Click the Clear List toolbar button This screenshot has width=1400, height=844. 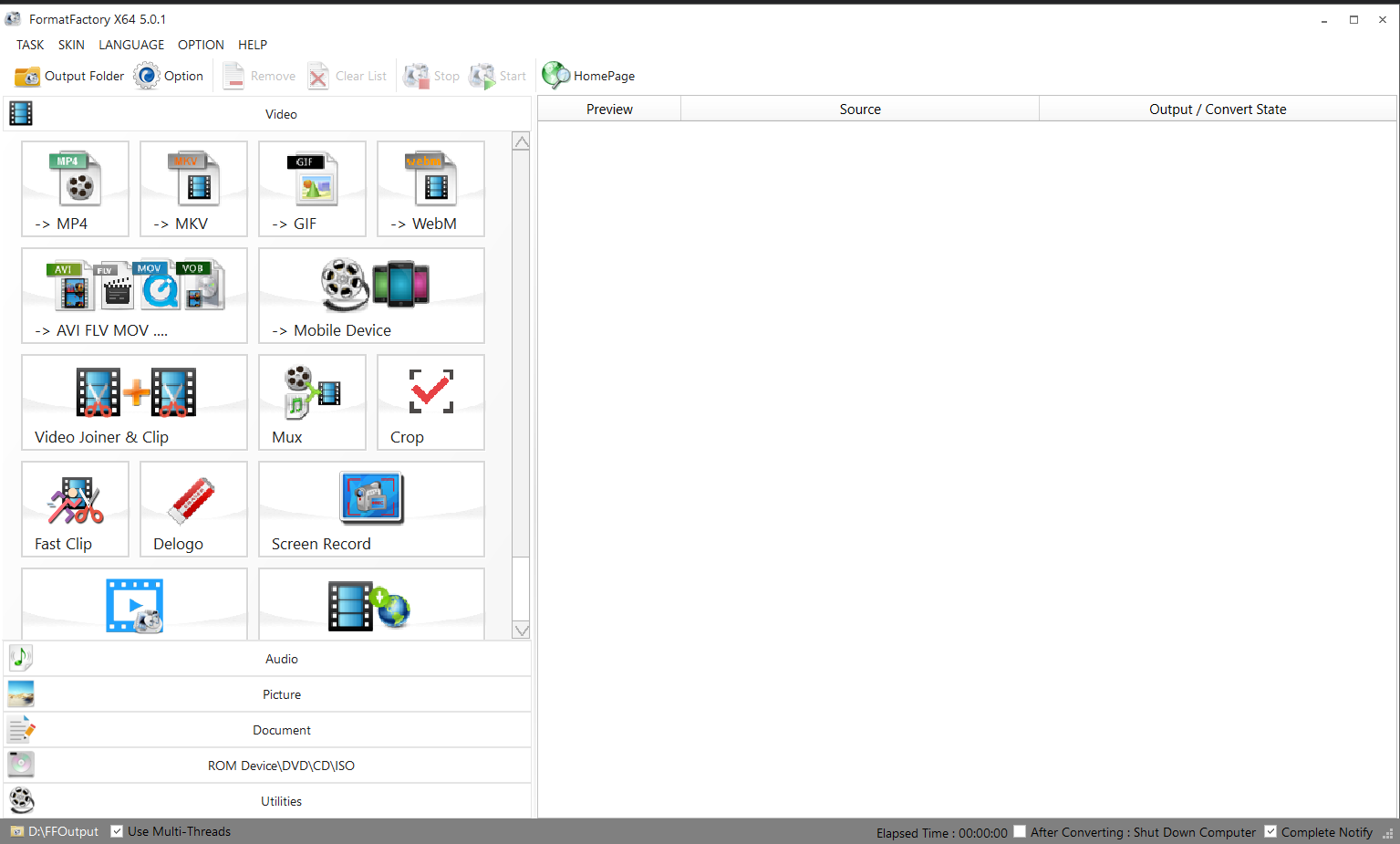347,76
